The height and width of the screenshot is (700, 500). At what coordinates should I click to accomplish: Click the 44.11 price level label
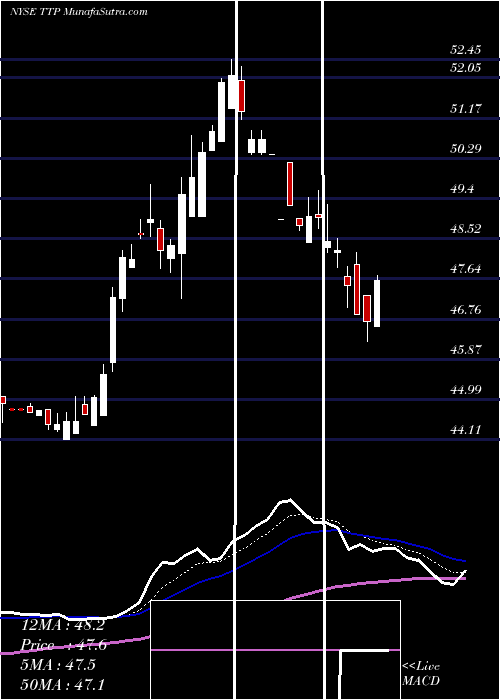click(x=466, y=430)
